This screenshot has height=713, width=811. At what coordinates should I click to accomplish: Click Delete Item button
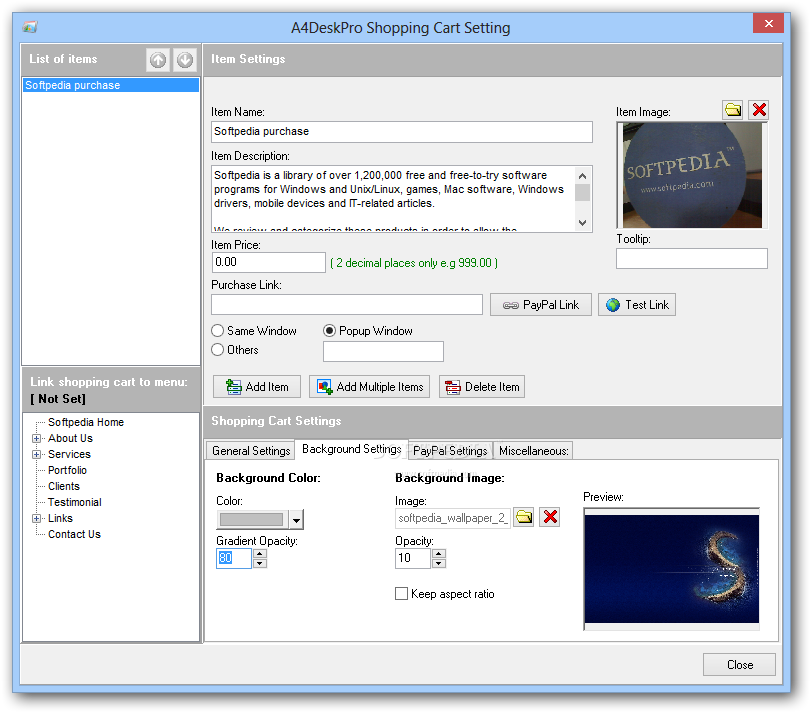[x=482, y=387]
